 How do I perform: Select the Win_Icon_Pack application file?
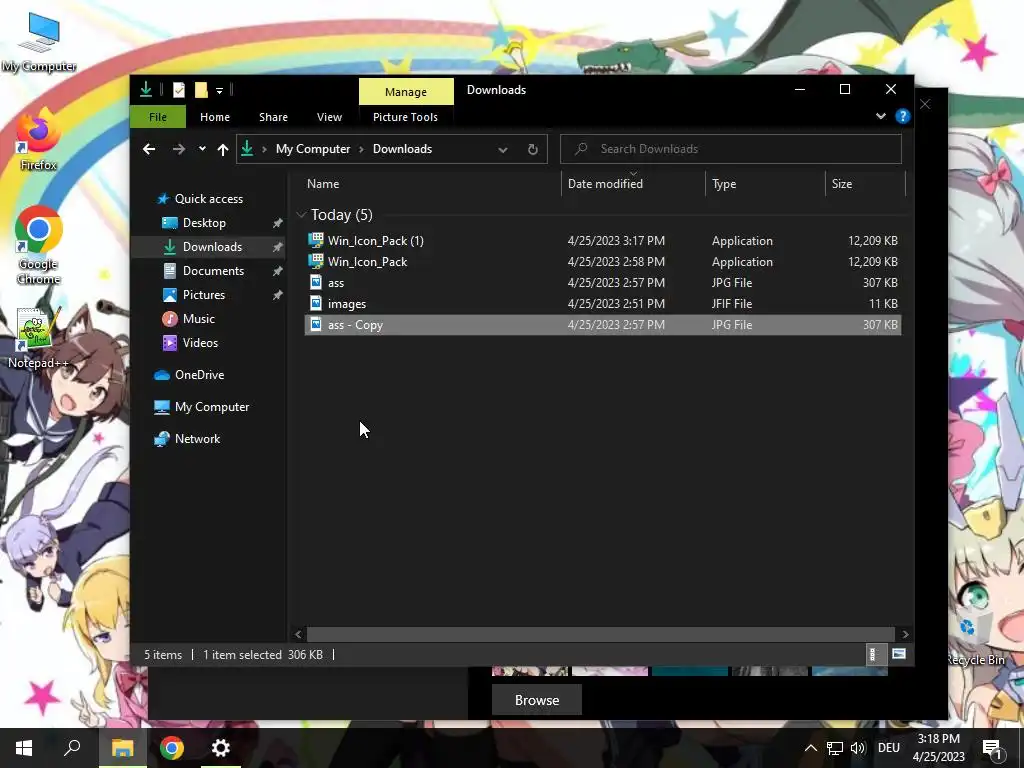click(x=602, y=262)
